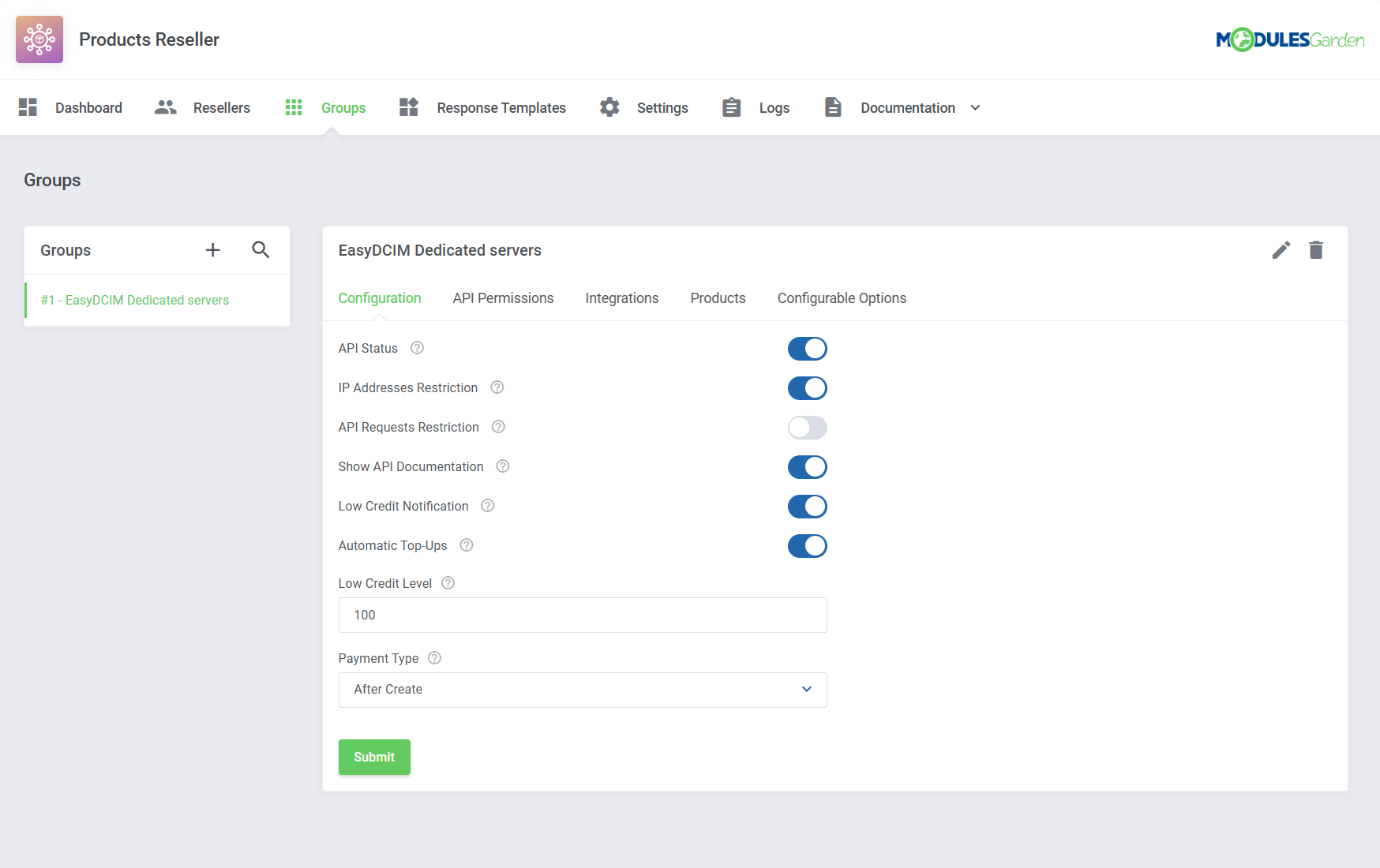Click the EasyDCIM Dedicated servers panel heading
The height and width of the screenshot is (868, 1380).
point(440,250)
